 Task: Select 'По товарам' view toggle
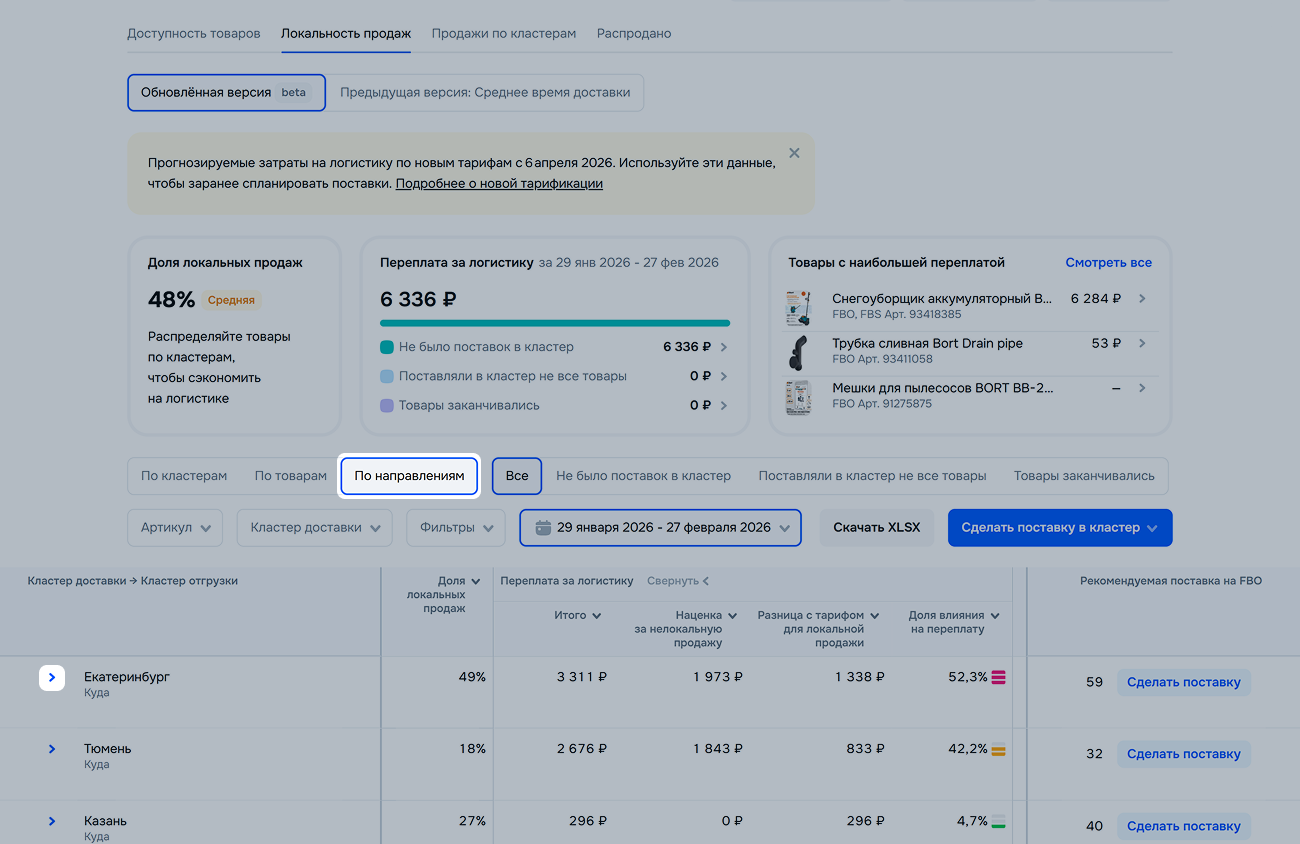coord(290,476)
